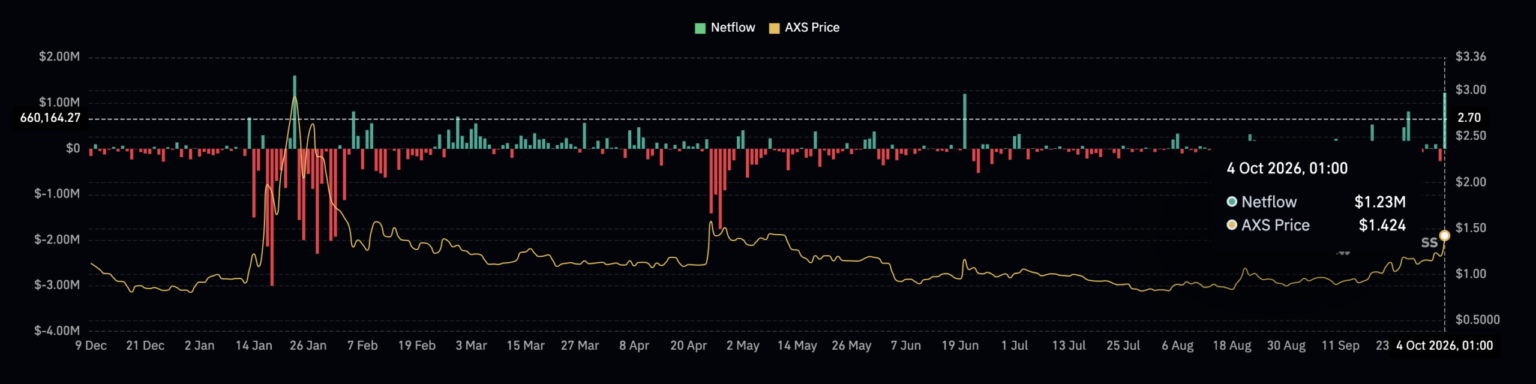Screen dimensions: 1536x384
Task: Click the '21 Dec' x-axis label
Action: tap(145, 346)
